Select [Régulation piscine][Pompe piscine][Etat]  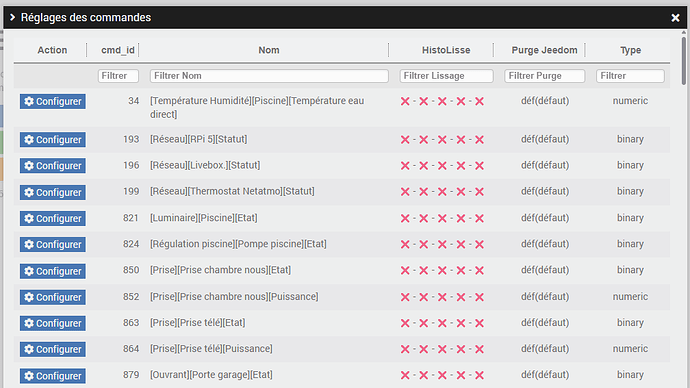(238, 244)
